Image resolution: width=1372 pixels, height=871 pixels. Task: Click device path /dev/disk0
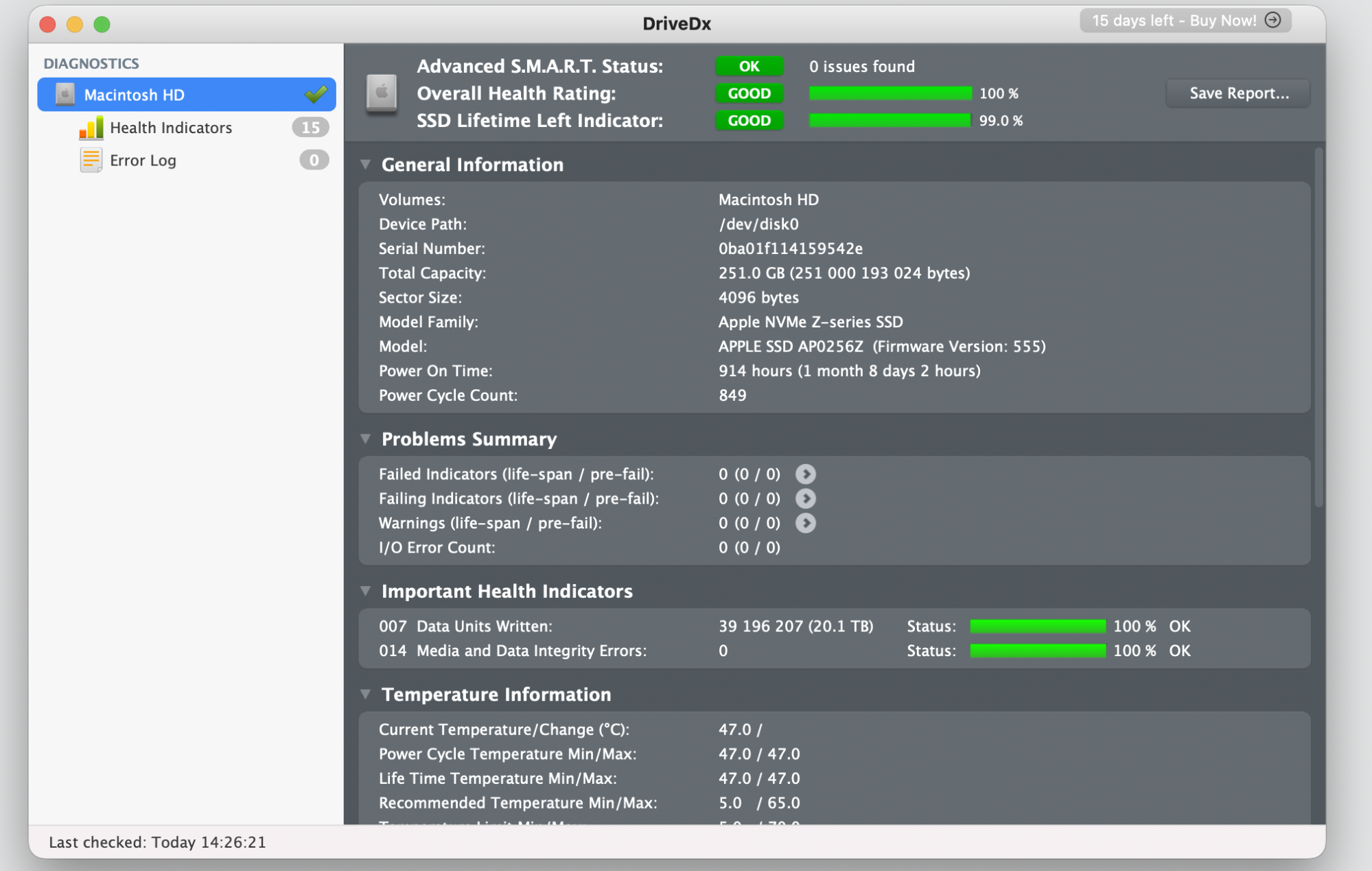tap(758, 224)
